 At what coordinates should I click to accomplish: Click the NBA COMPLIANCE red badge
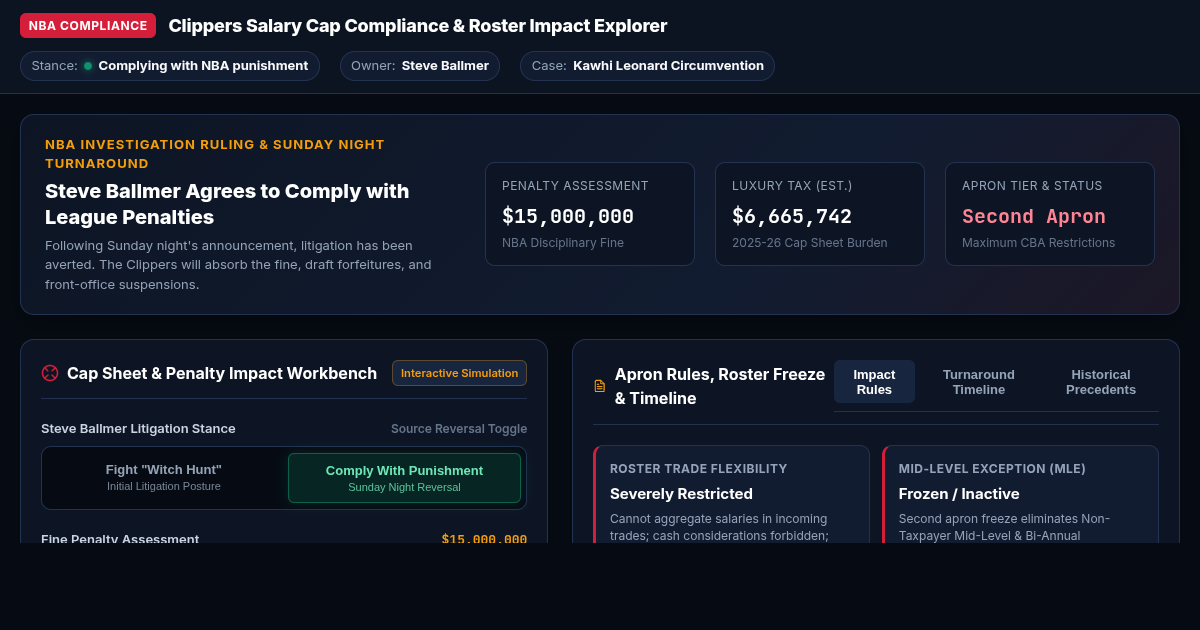pyautogui.click(x=88, y=26)
